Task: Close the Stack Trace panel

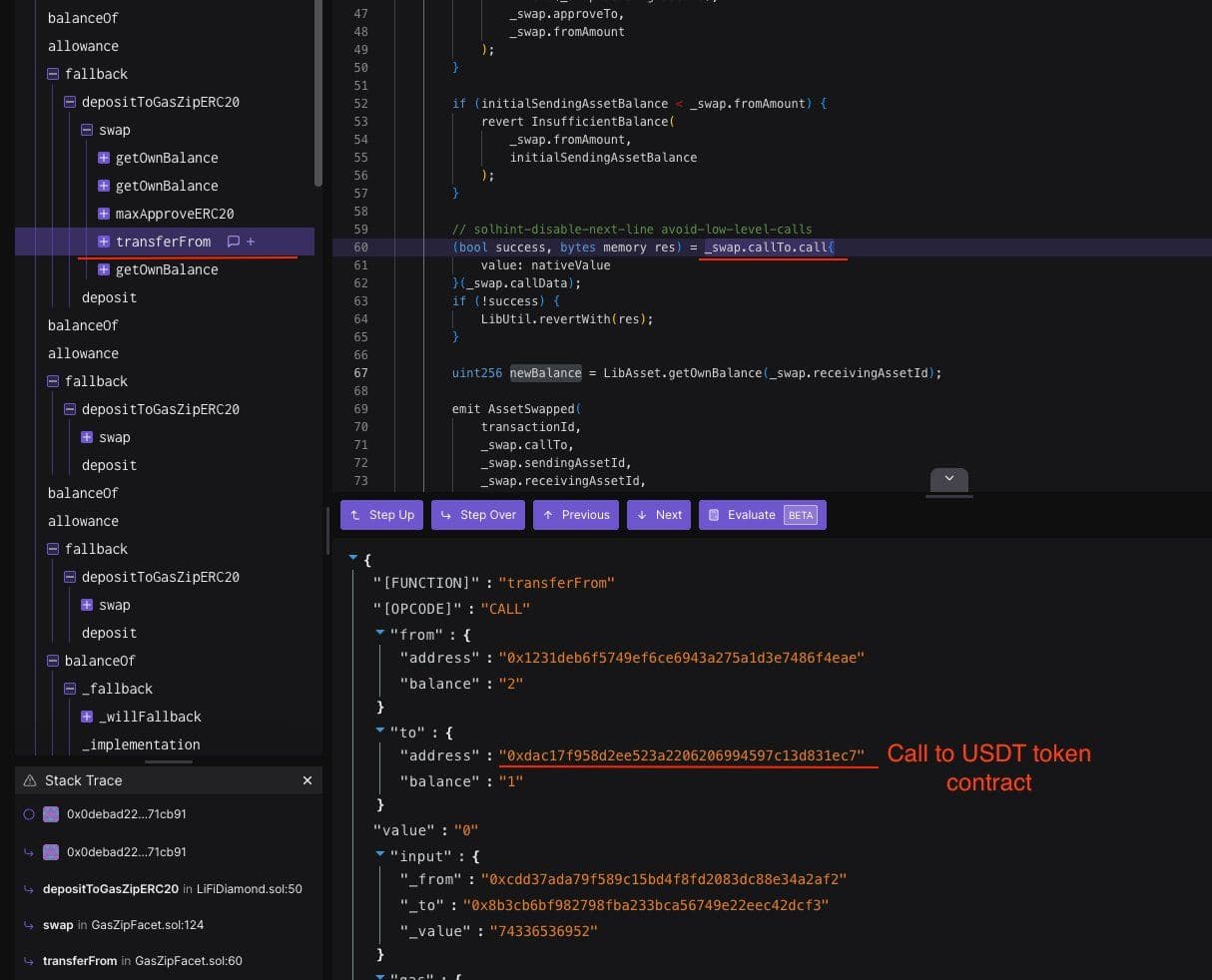Action: point(306,780)
